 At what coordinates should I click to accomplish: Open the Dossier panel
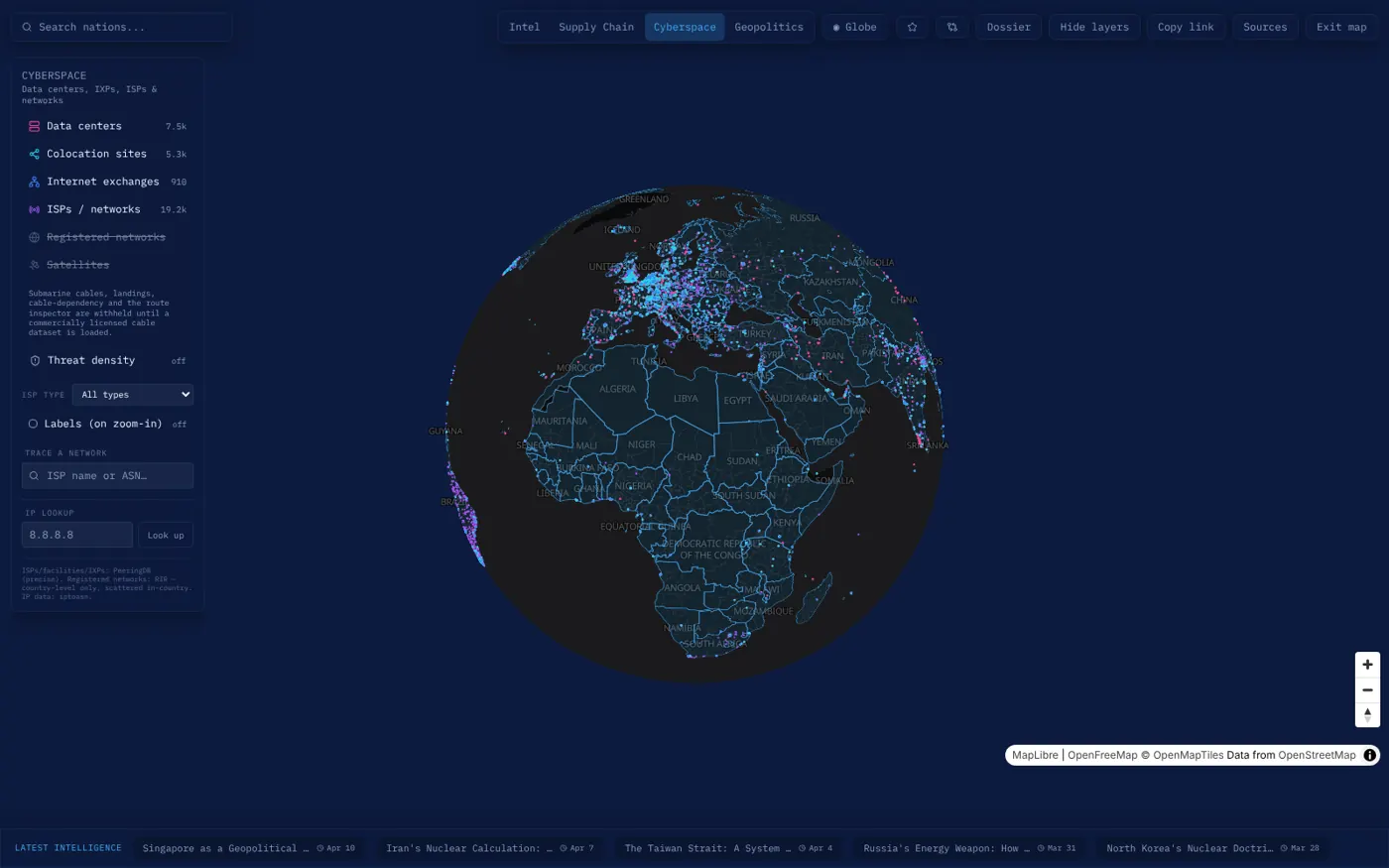(1008, 27)
